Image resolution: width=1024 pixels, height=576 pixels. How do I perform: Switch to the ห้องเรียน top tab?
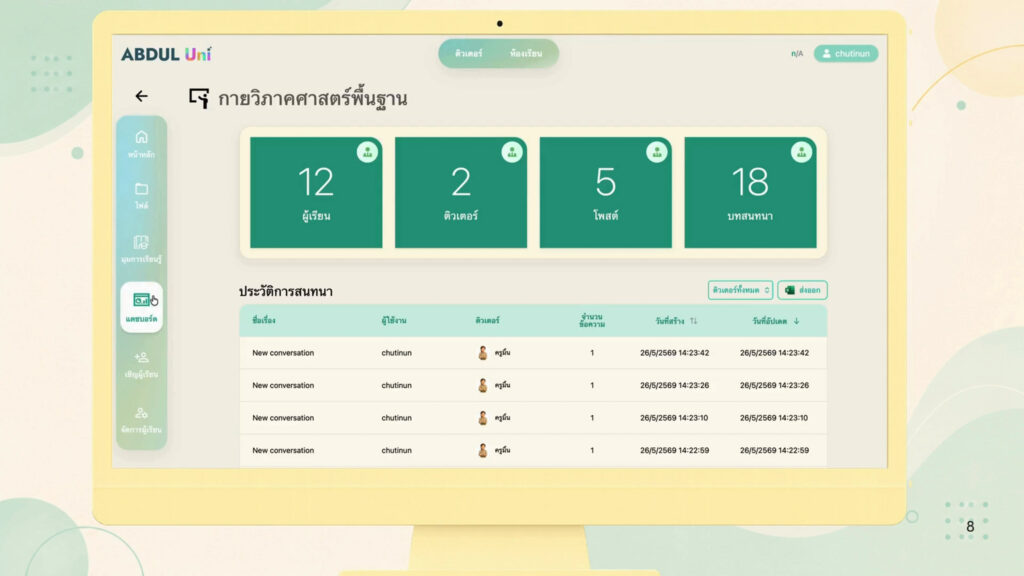[x=526, y=54]
